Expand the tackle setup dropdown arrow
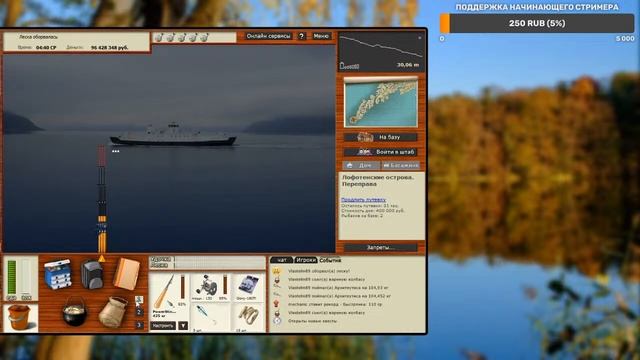 coord(183,325)
